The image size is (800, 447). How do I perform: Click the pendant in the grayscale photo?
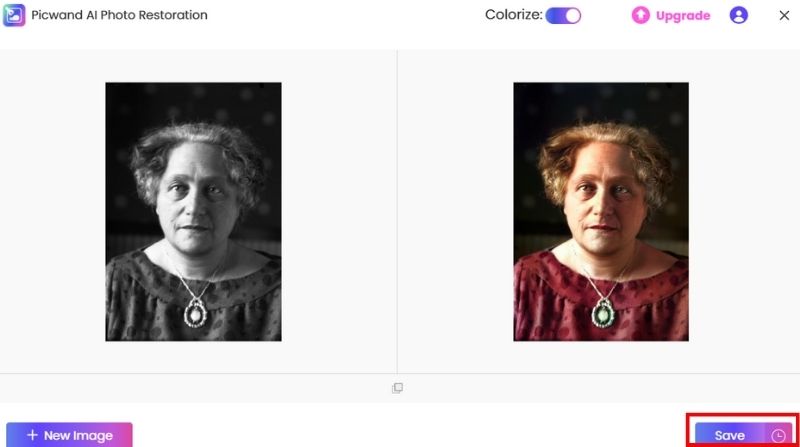195,313
